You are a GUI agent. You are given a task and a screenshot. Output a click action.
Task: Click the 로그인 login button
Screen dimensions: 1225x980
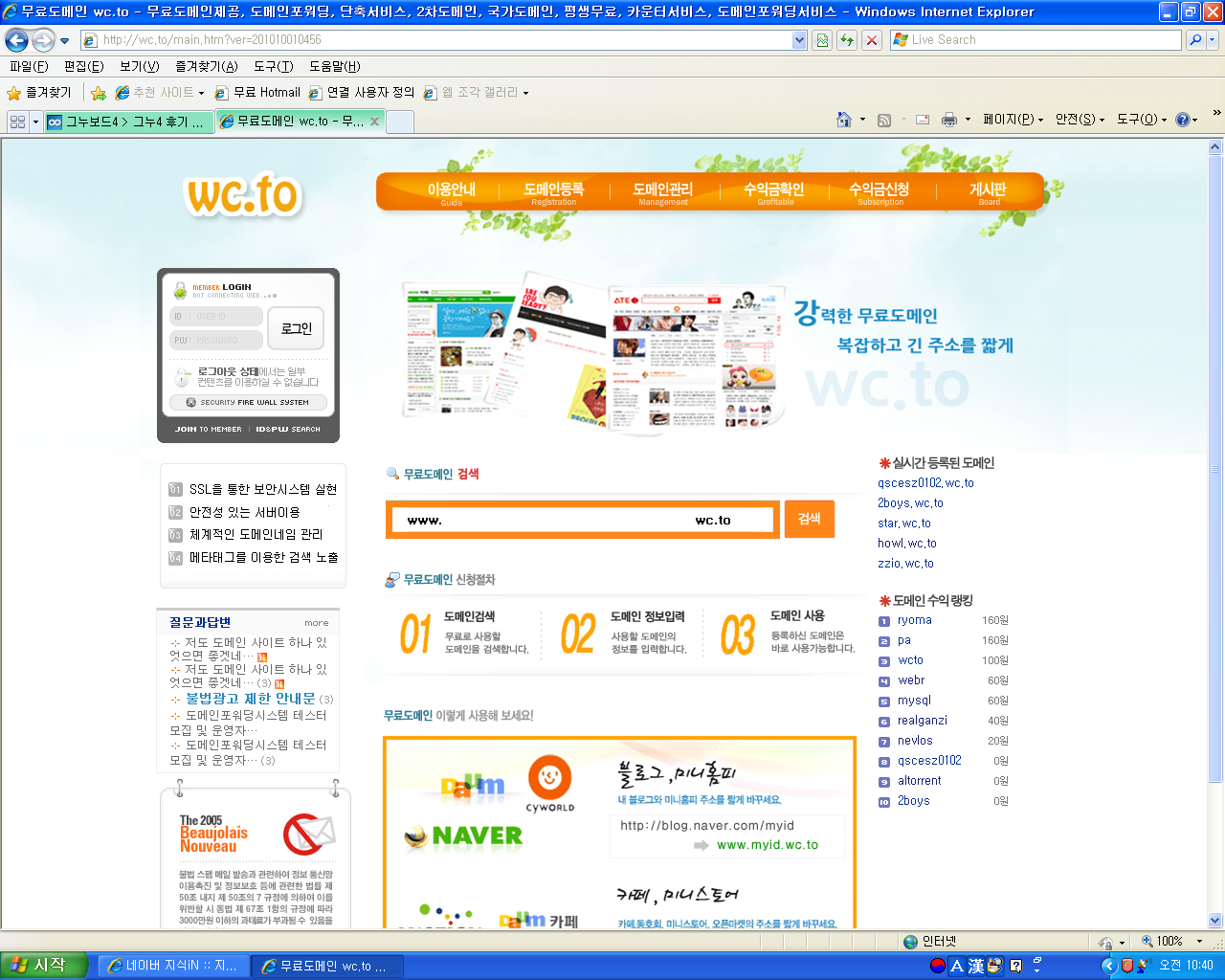point(297,328)
